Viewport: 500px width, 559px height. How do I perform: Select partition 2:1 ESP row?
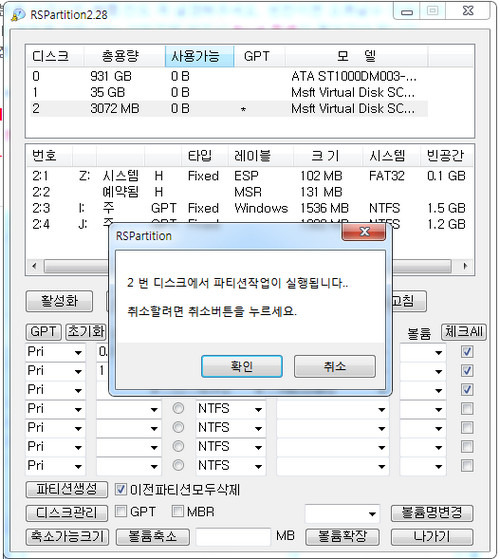click(249, 176)
